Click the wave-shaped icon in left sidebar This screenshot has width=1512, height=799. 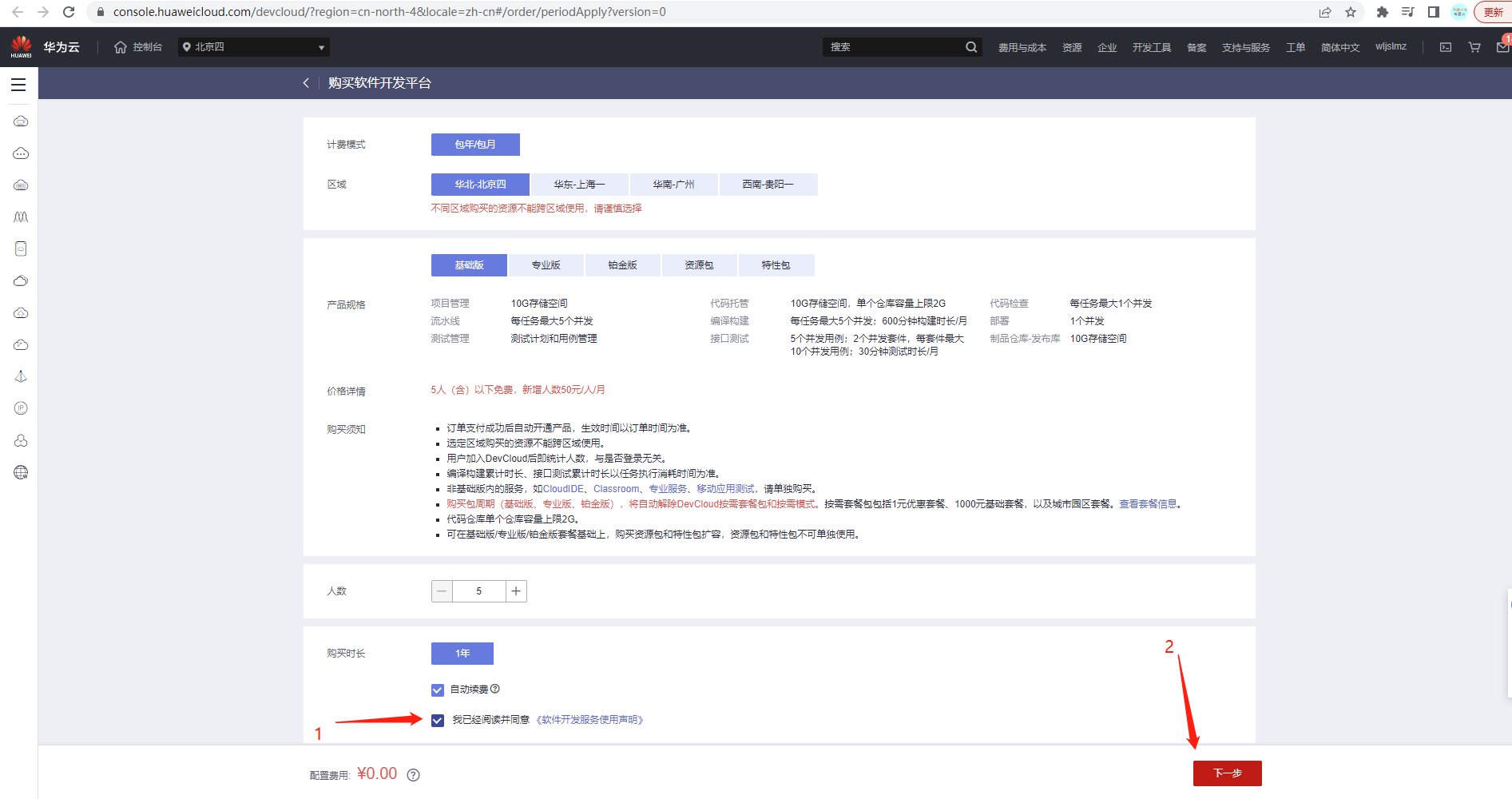21,217
